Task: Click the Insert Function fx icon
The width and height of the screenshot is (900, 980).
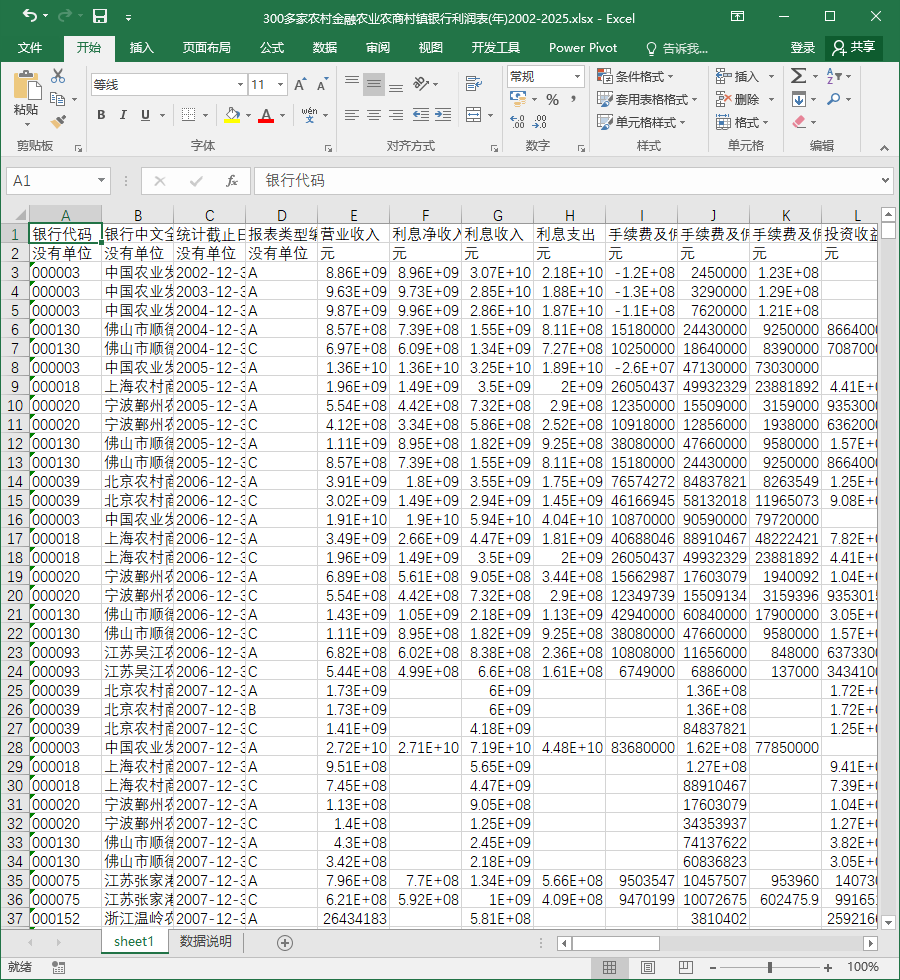Action: (x=232, y=181)
